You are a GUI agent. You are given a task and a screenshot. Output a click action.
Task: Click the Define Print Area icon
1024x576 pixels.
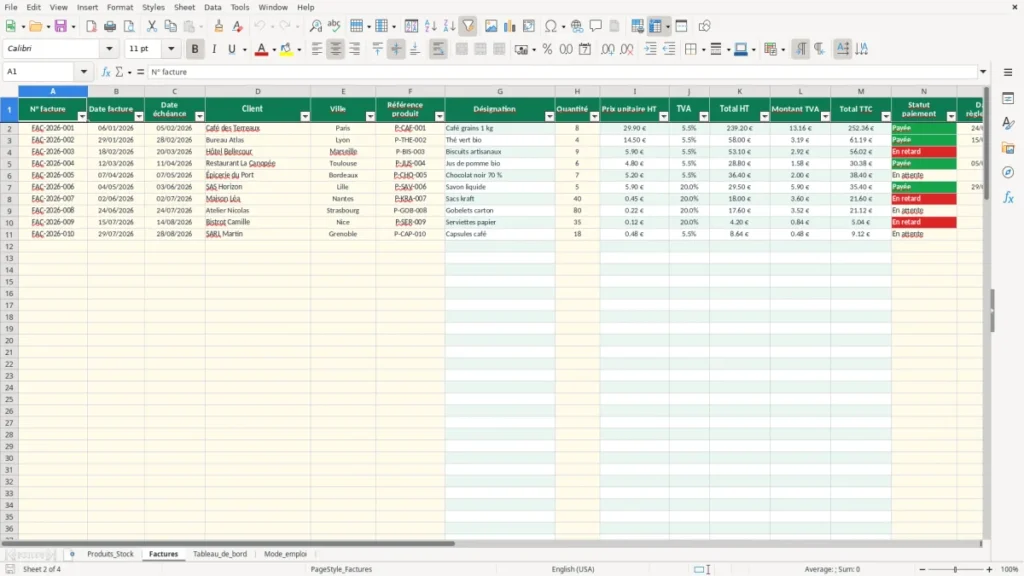[637, 26]
